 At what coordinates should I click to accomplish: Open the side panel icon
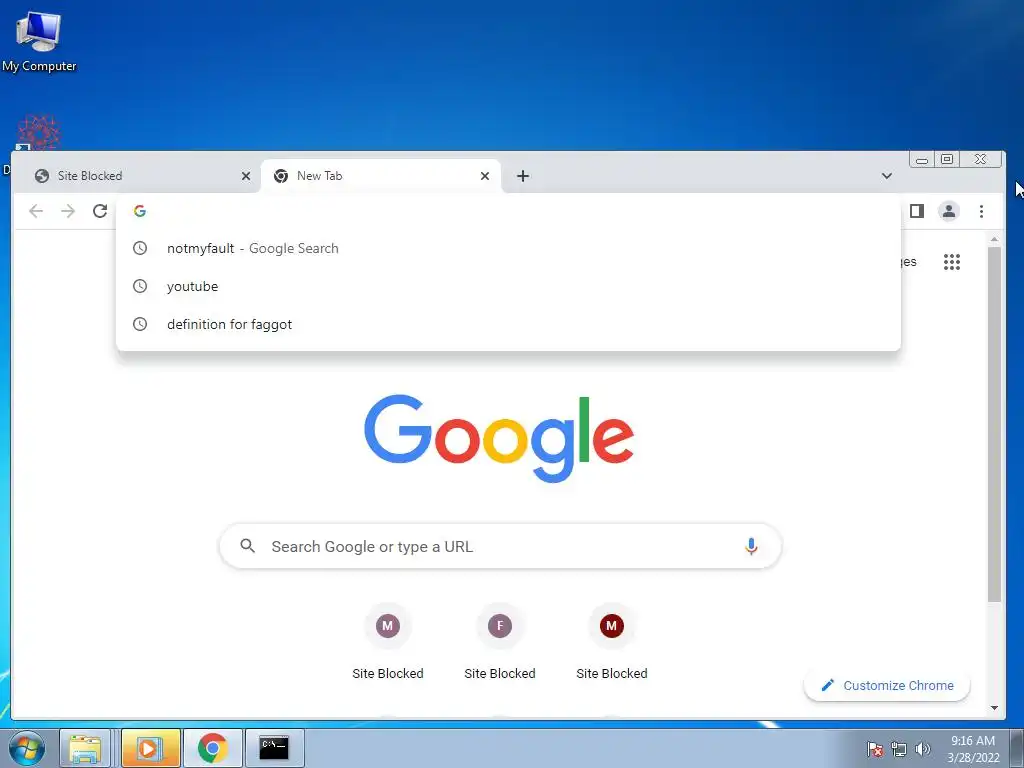coord(917,211)
